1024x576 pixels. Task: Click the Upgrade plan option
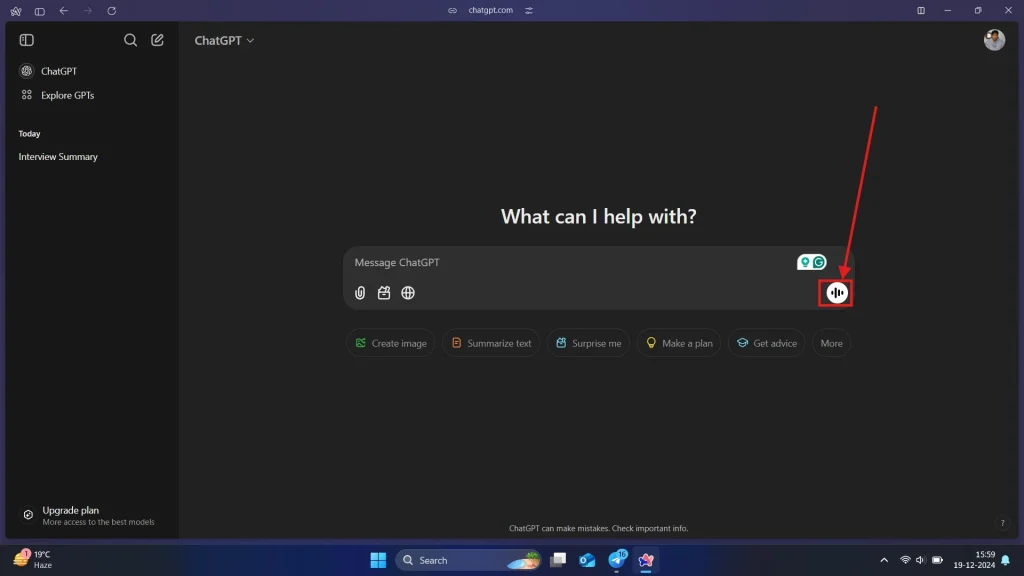pyautogui.click(x=91, y=515)
